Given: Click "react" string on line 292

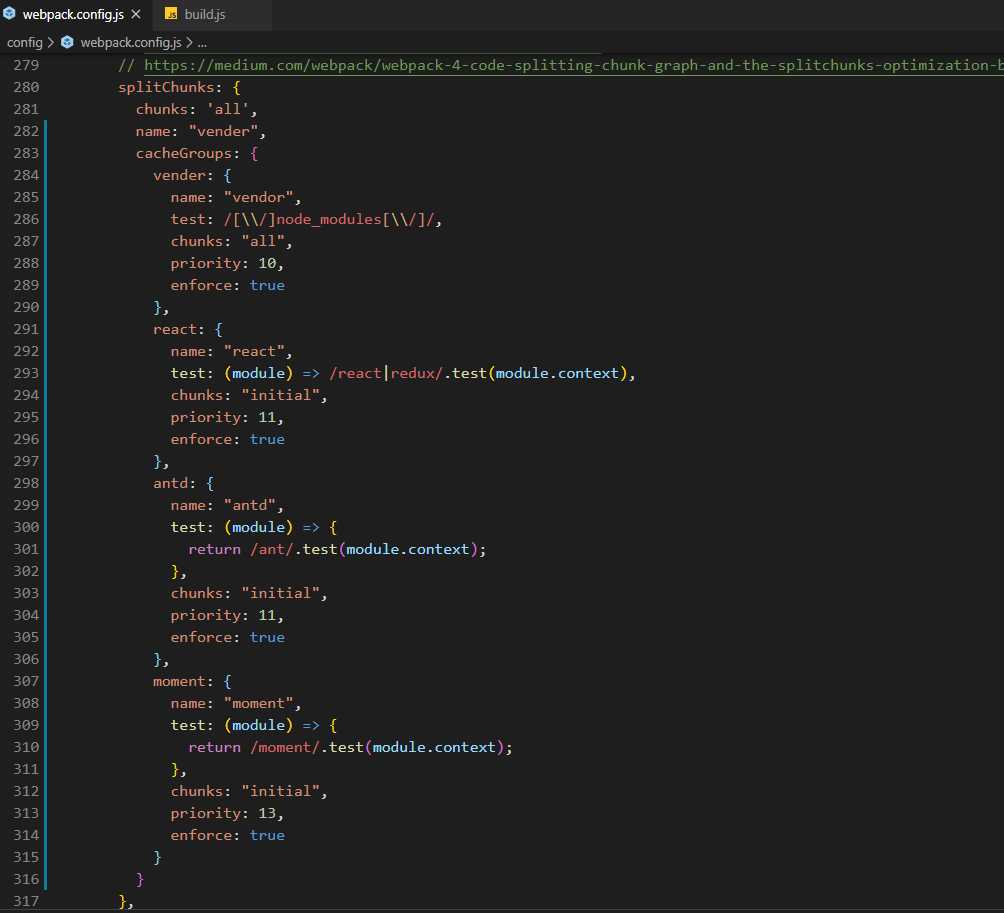Looking at the screenshot, I should tap(254, 351).
